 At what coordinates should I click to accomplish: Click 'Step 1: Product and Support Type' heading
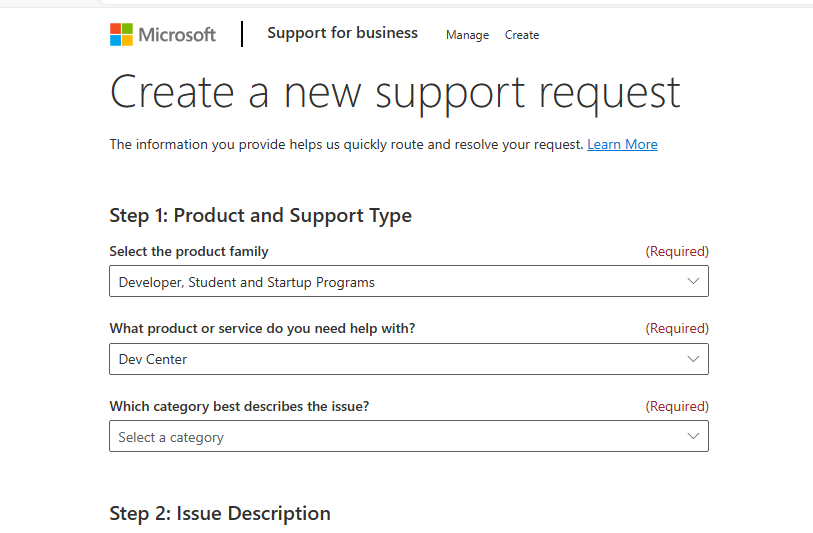[260, 216]
